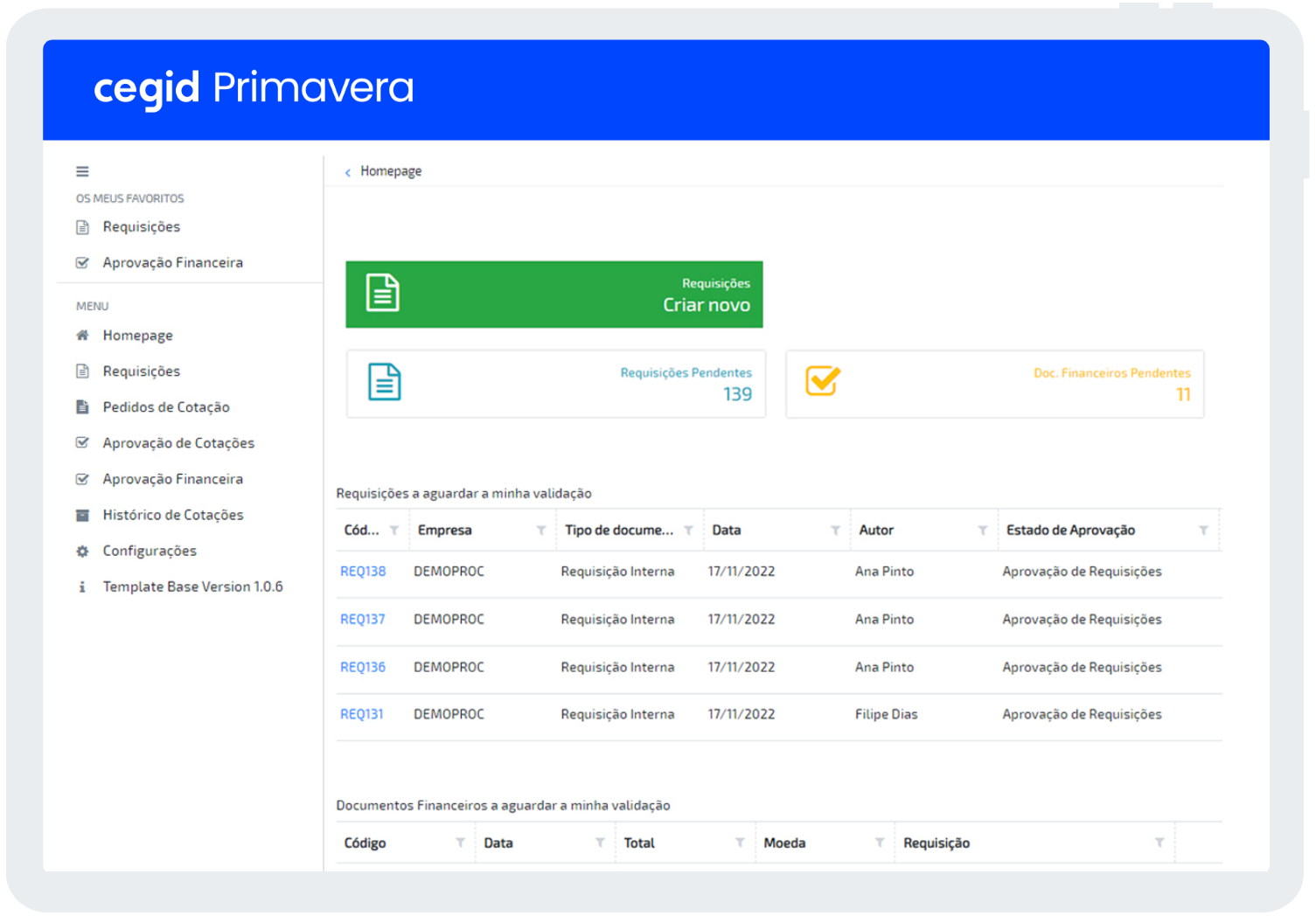Click check icon beside menu Aprovação Financeira
The height and width of the screenshot is (916, 1316).
(82, 479)
